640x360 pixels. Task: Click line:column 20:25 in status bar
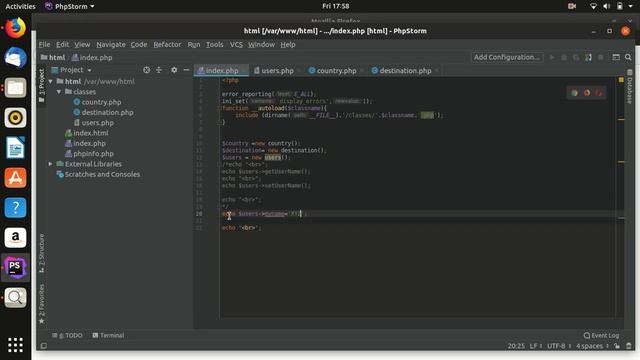pyautogui.click(x=516, y=346)
